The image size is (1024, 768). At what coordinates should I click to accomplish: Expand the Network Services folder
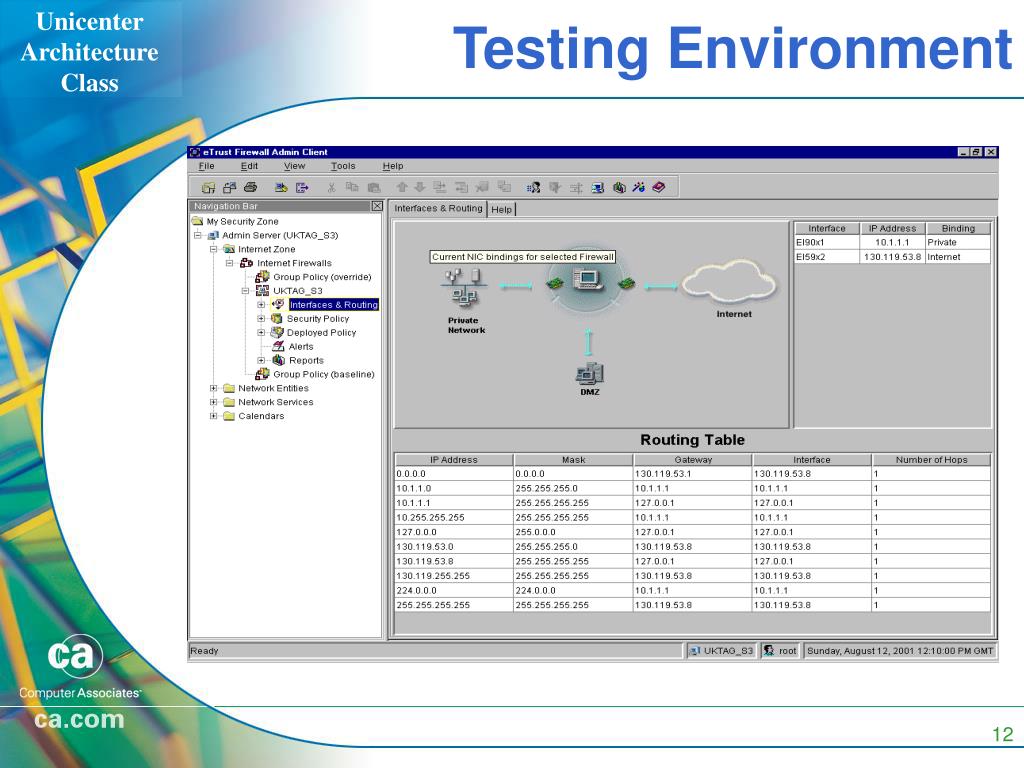point(214,402)
